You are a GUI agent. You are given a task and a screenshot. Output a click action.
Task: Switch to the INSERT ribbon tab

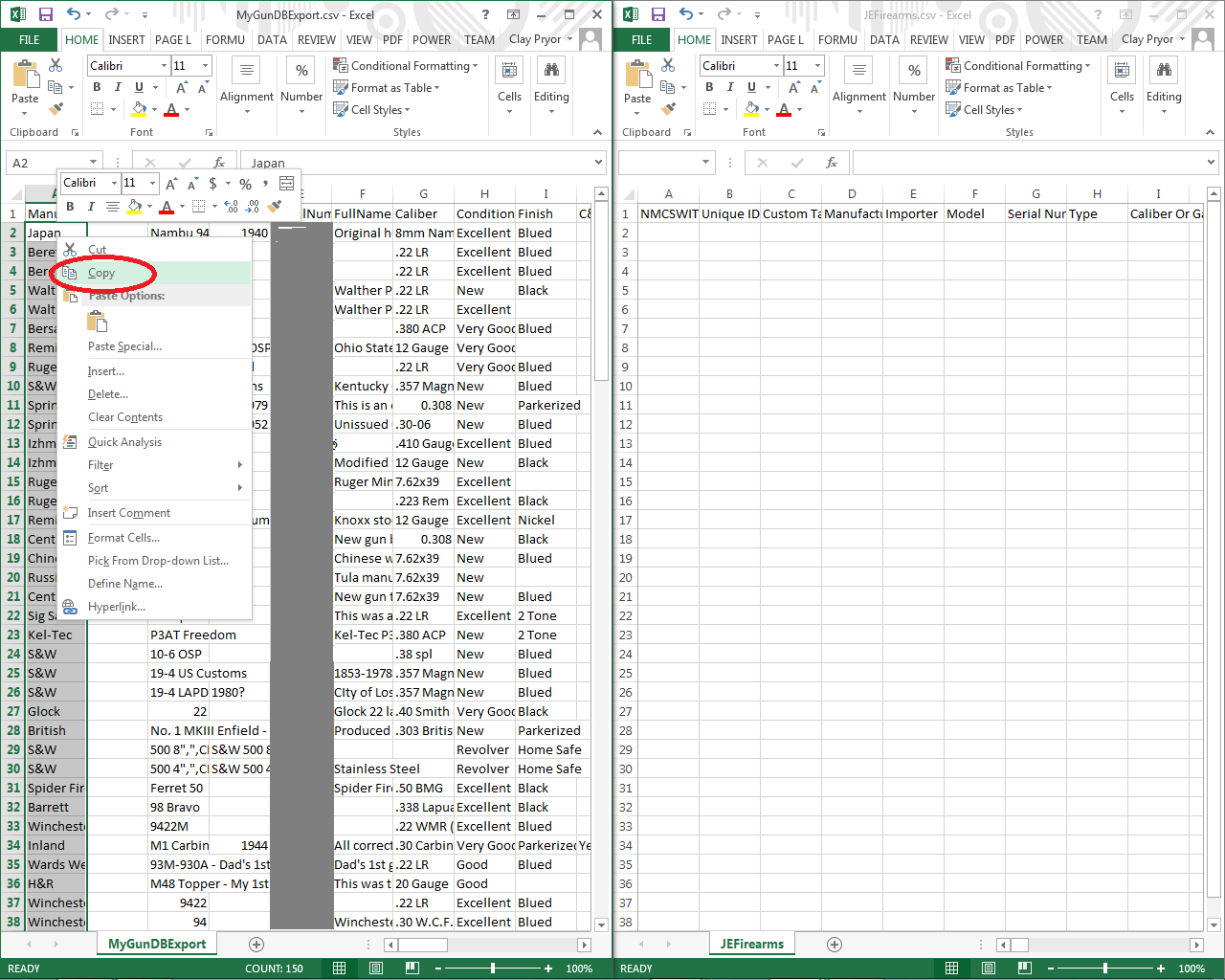pyautogui.click(x=126, y=39)
